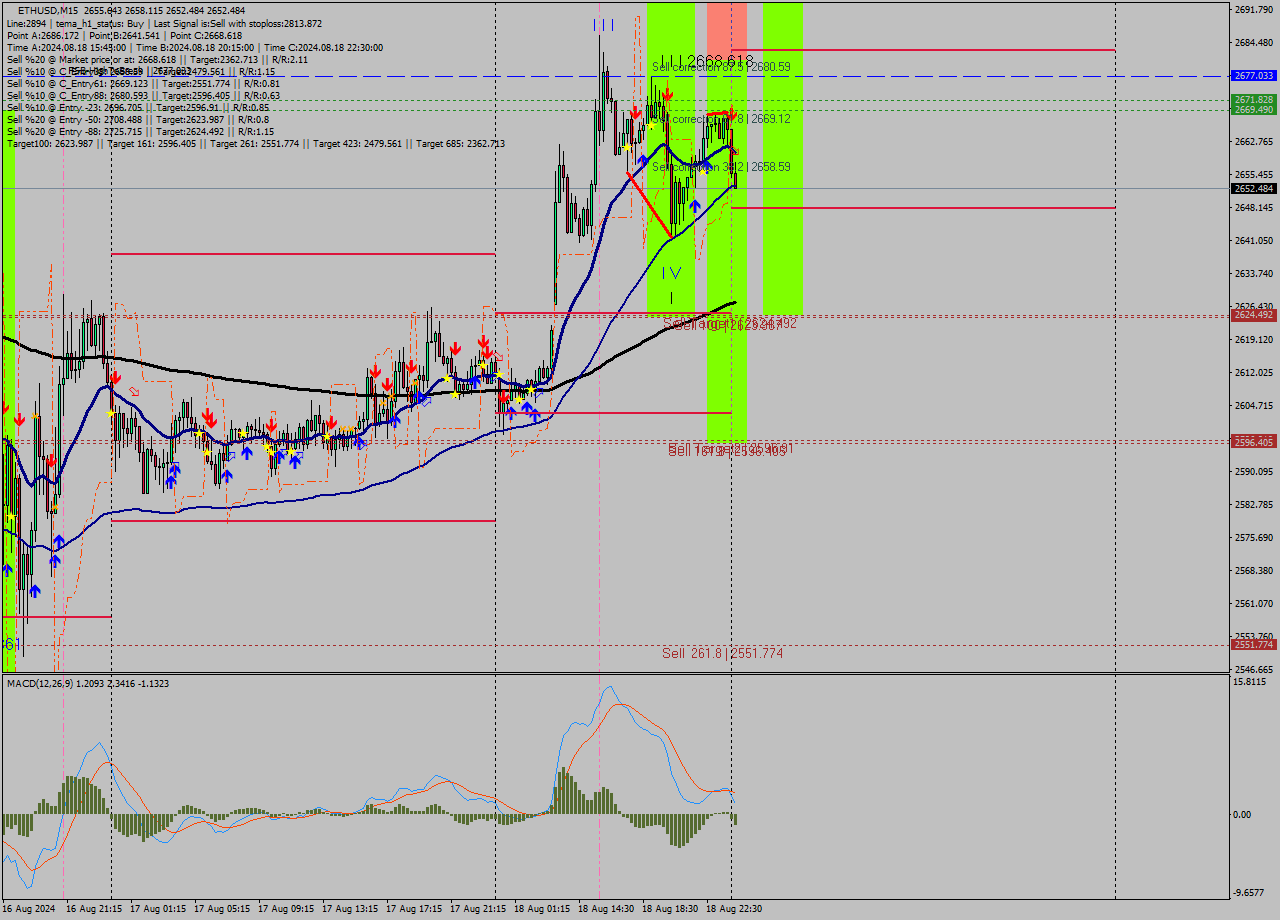Click the 2612.025 price axis value
The width and height of the screenshot is (1280, 920).
[x=1253, y=372]
